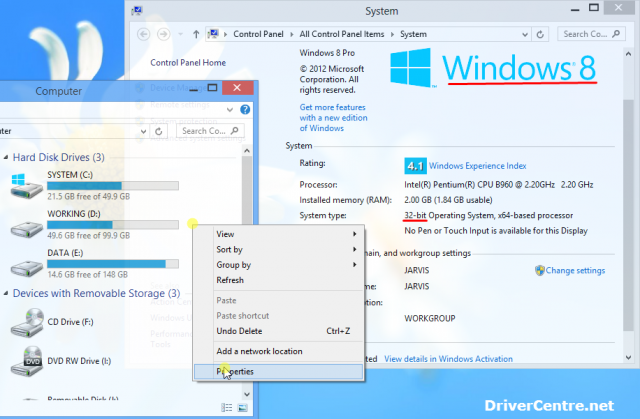Select SYSTEM (C:) drive icon
The height and width of the screenshot is (419, 640).
coord(27,186)
